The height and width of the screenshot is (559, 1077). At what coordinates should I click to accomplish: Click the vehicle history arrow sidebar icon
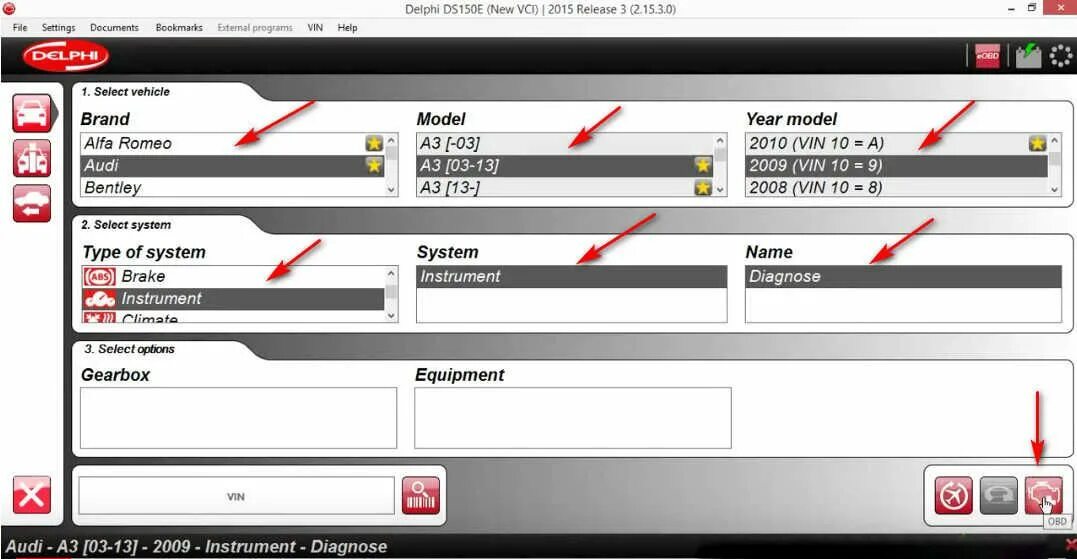pyautogui.click(x=32, y=203)
